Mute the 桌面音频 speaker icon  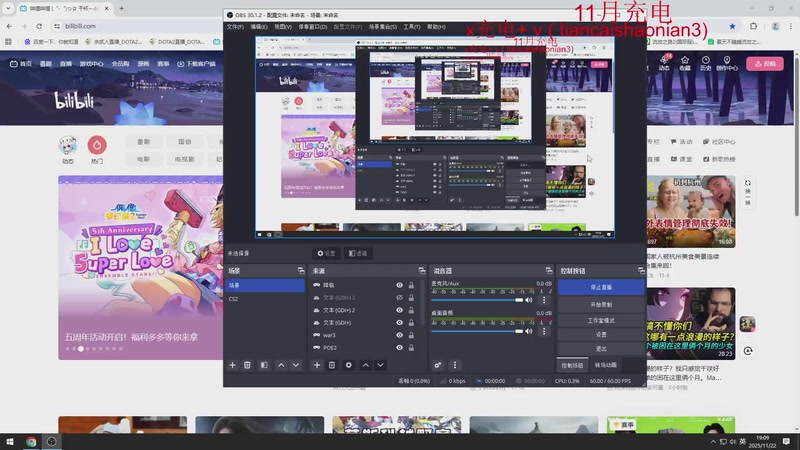pos(529,331)
